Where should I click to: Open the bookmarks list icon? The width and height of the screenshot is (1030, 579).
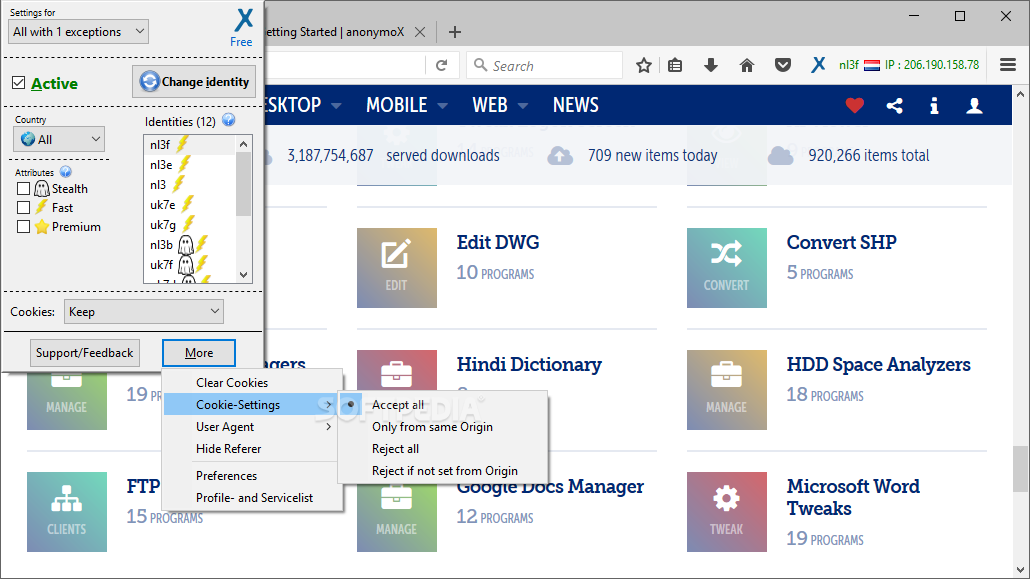point(675,65)
